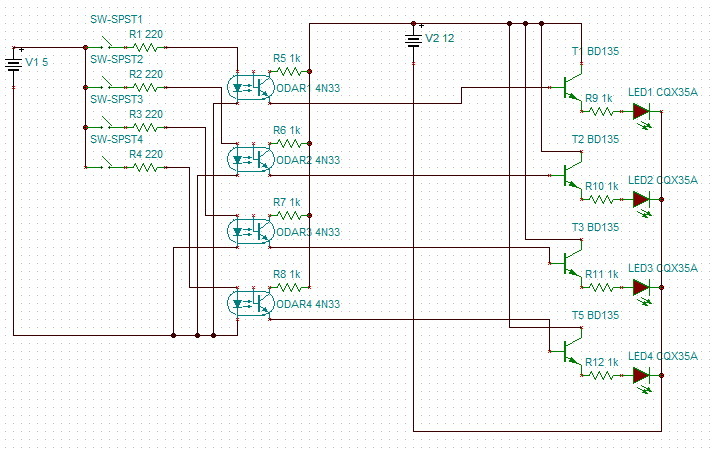Click the R12 1k resistor
The image size is (712, 449).
602,375
